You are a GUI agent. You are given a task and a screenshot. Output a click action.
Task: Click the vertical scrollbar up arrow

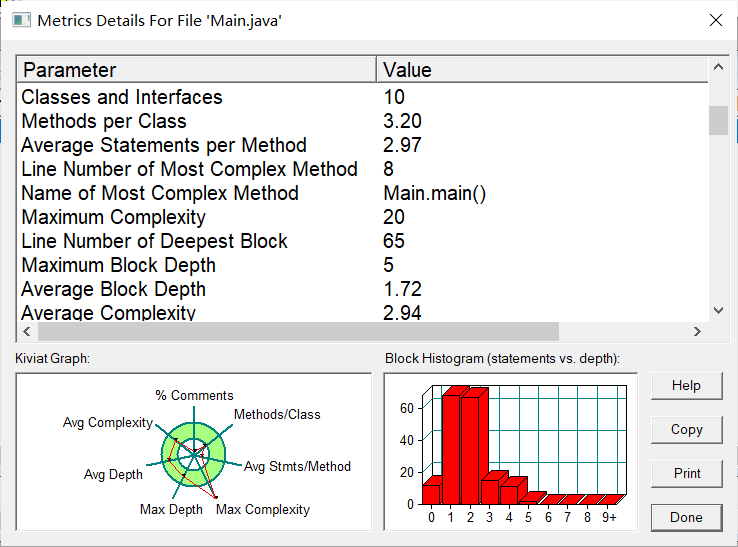(x=718, y=67)
